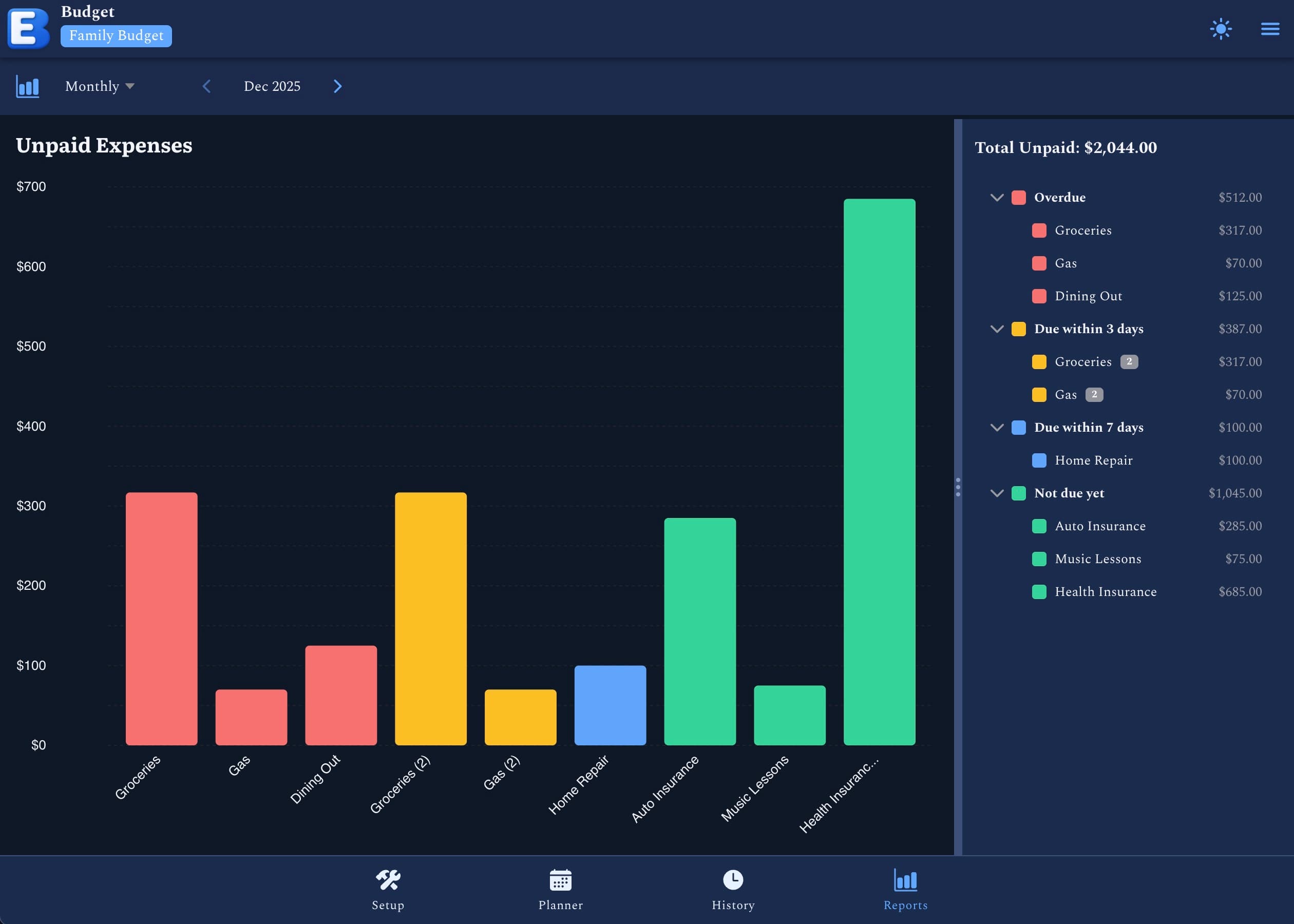Open History via its clock icon
The width and height of the screenshot is (1294, 924).
point(732,880)
